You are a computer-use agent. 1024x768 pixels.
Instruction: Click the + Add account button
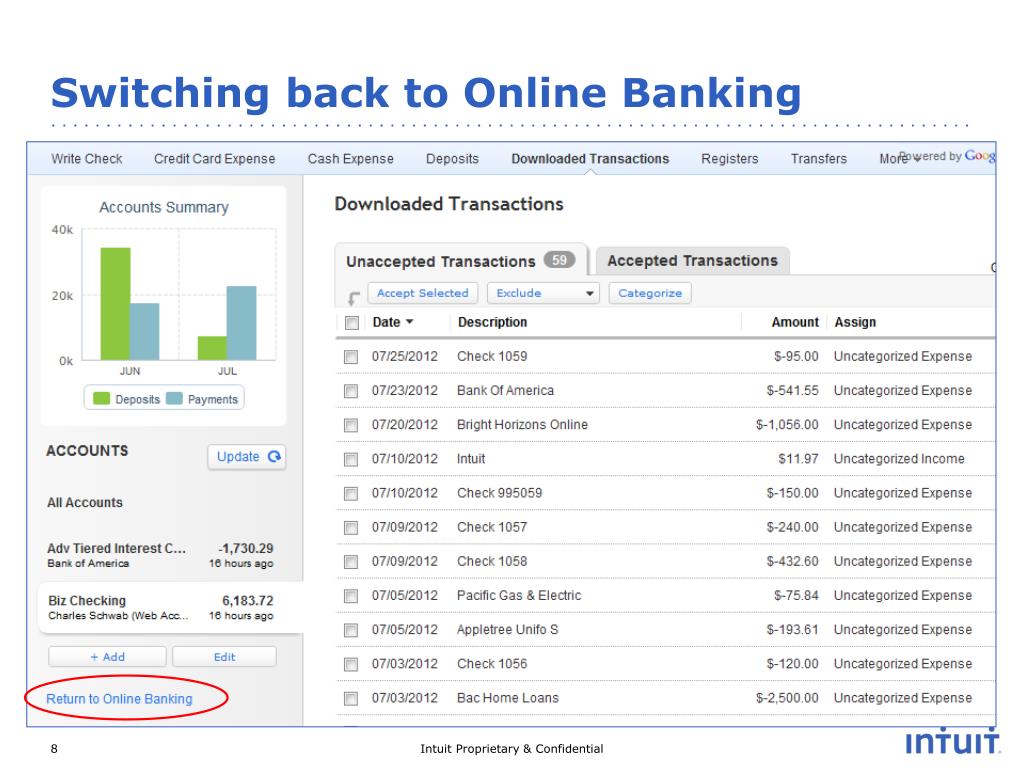coord(107,657)
